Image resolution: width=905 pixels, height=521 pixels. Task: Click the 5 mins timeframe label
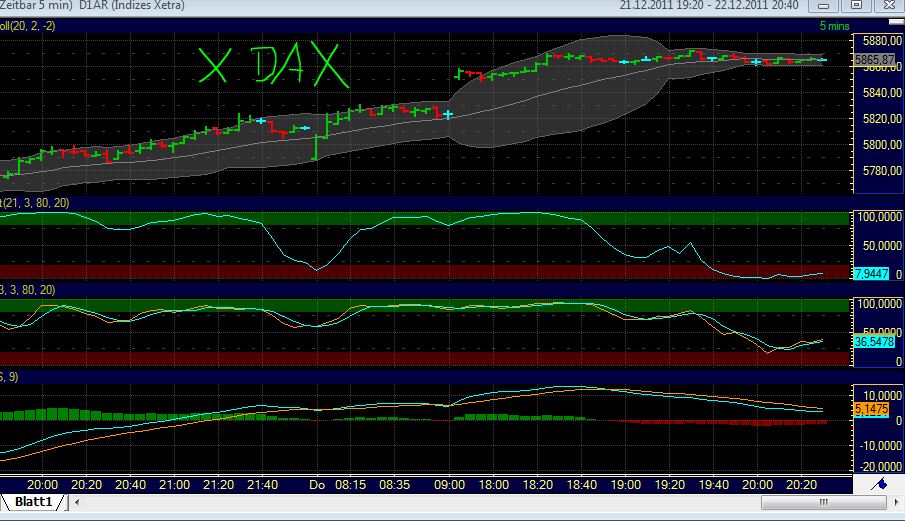point(836,25)
